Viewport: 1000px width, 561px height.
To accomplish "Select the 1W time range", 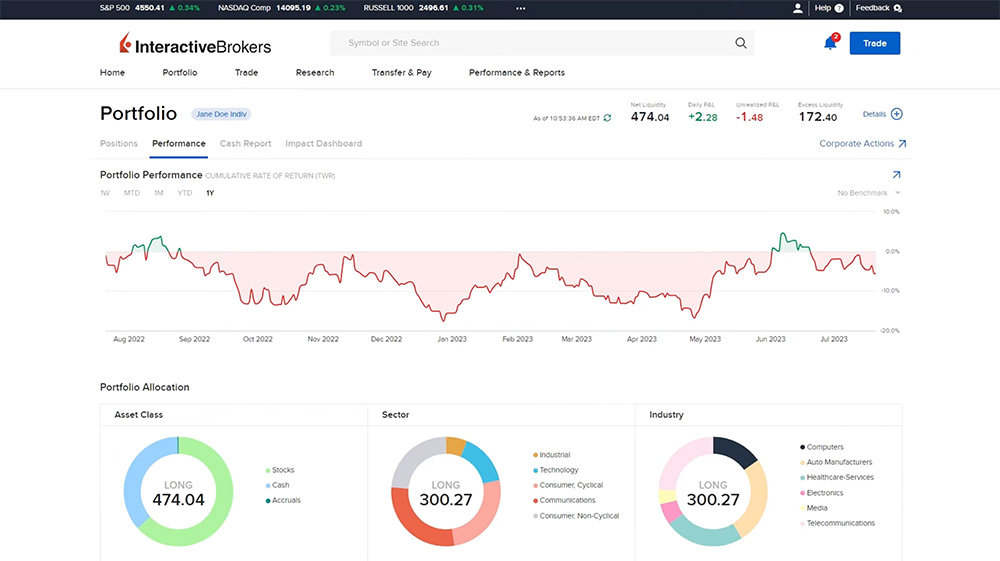I will click(x=105, y=193).
